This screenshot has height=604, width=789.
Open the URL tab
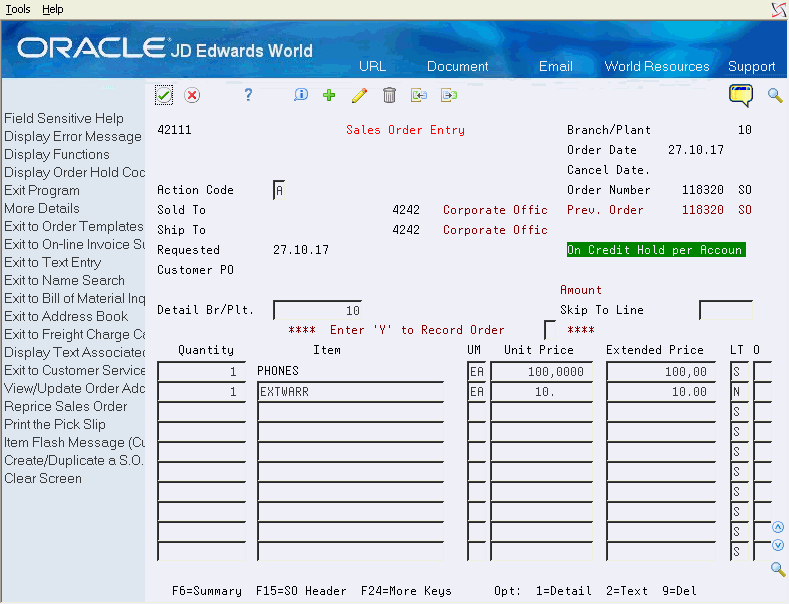pyautogui.click(x=372, y=66)
